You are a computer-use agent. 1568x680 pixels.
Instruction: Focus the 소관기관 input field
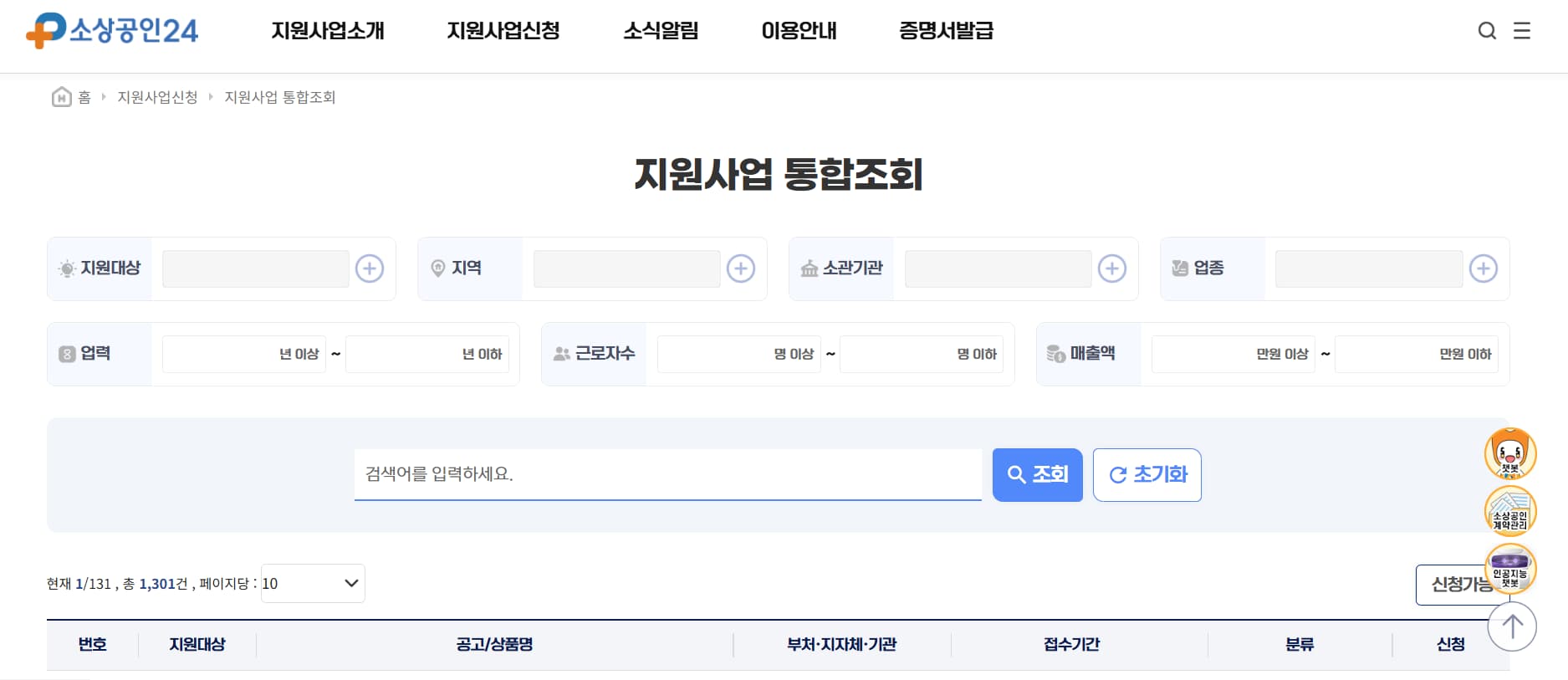point(999,268)
